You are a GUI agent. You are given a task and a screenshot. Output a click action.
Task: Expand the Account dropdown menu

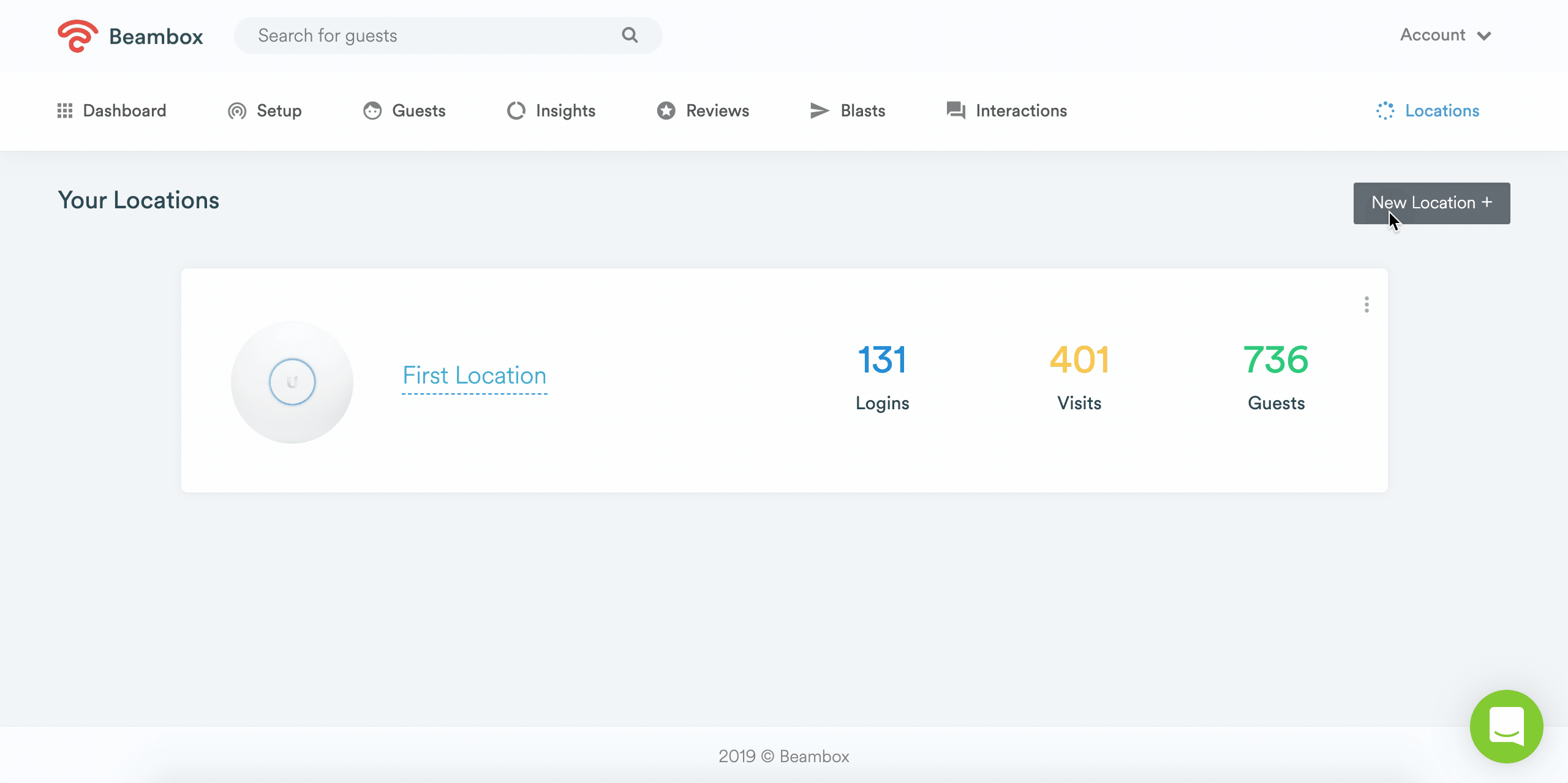pos(1445,36)
